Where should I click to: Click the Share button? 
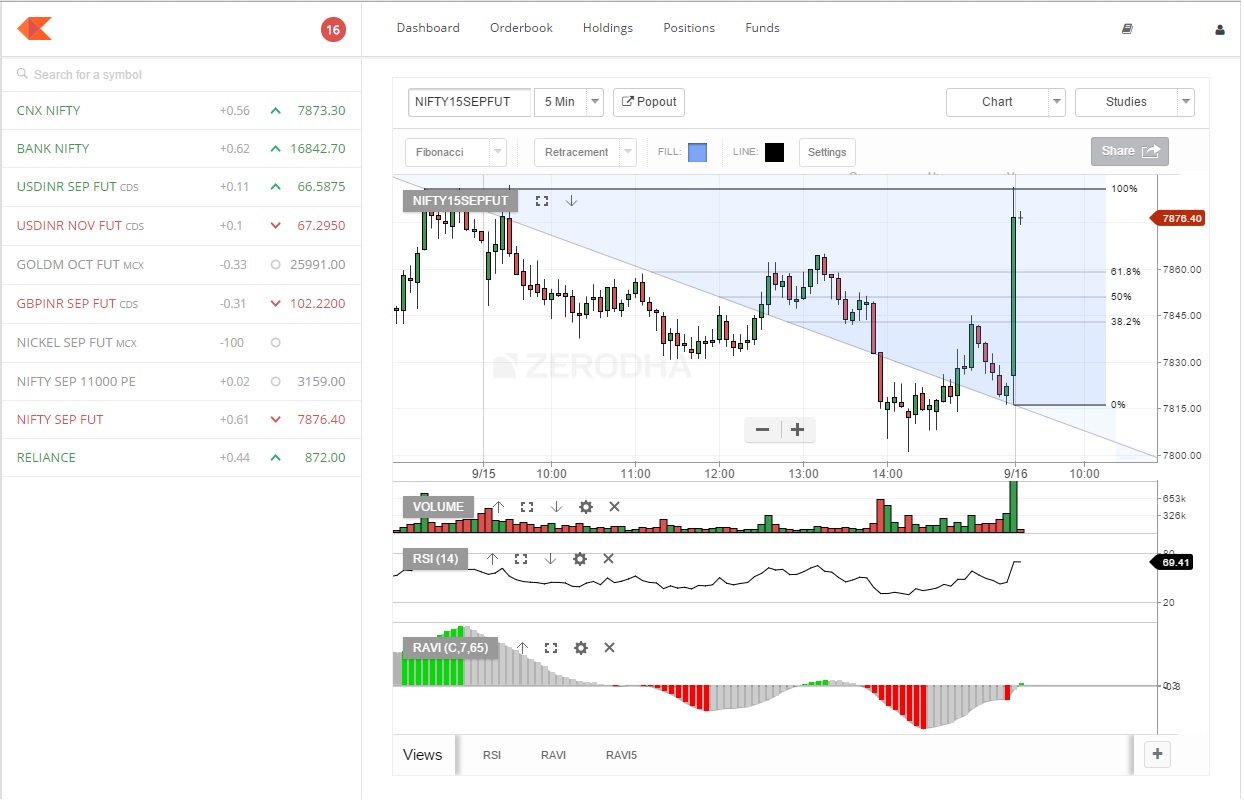point(1129,151)
